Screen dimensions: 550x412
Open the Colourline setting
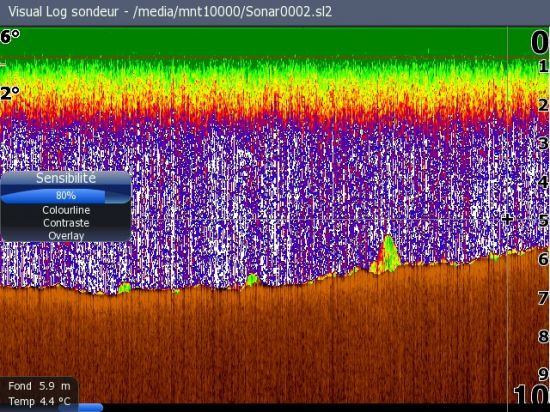pos(66,210)
